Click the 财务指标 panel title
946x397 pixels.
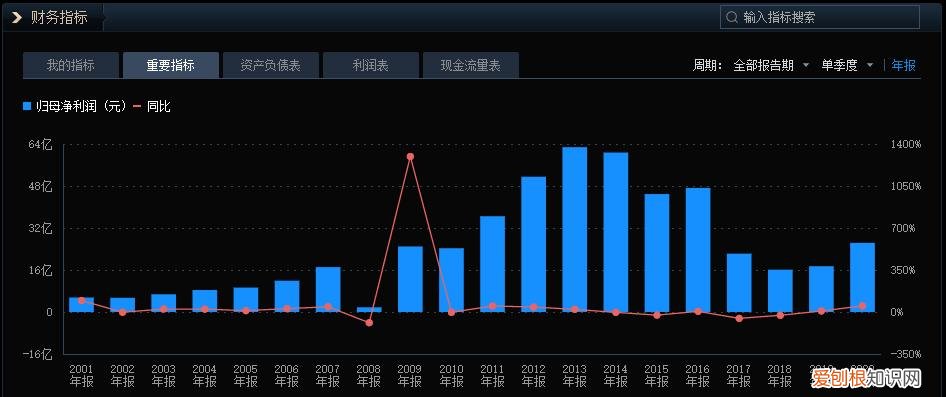59,17
